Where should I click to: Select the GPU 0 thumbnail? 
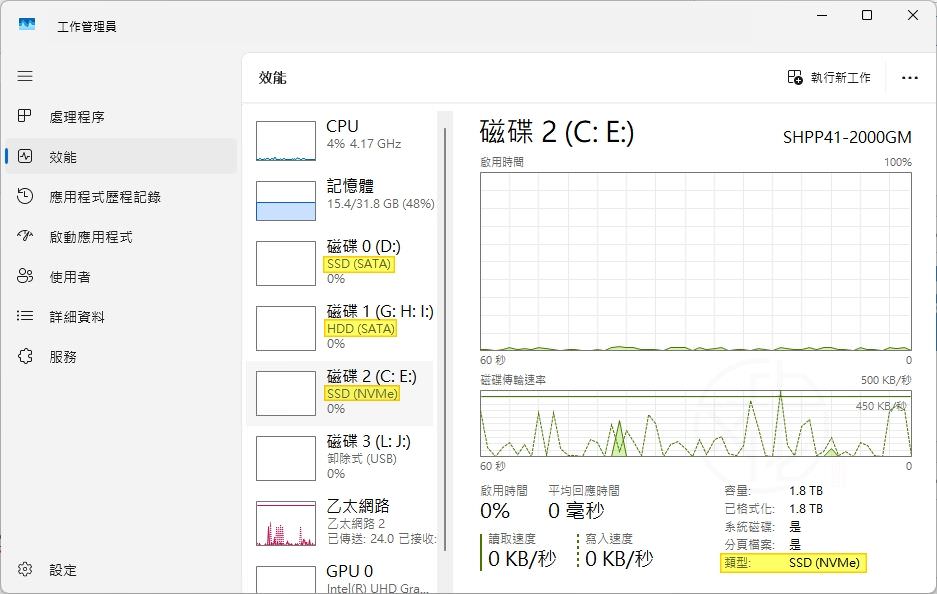coord(286,580)
